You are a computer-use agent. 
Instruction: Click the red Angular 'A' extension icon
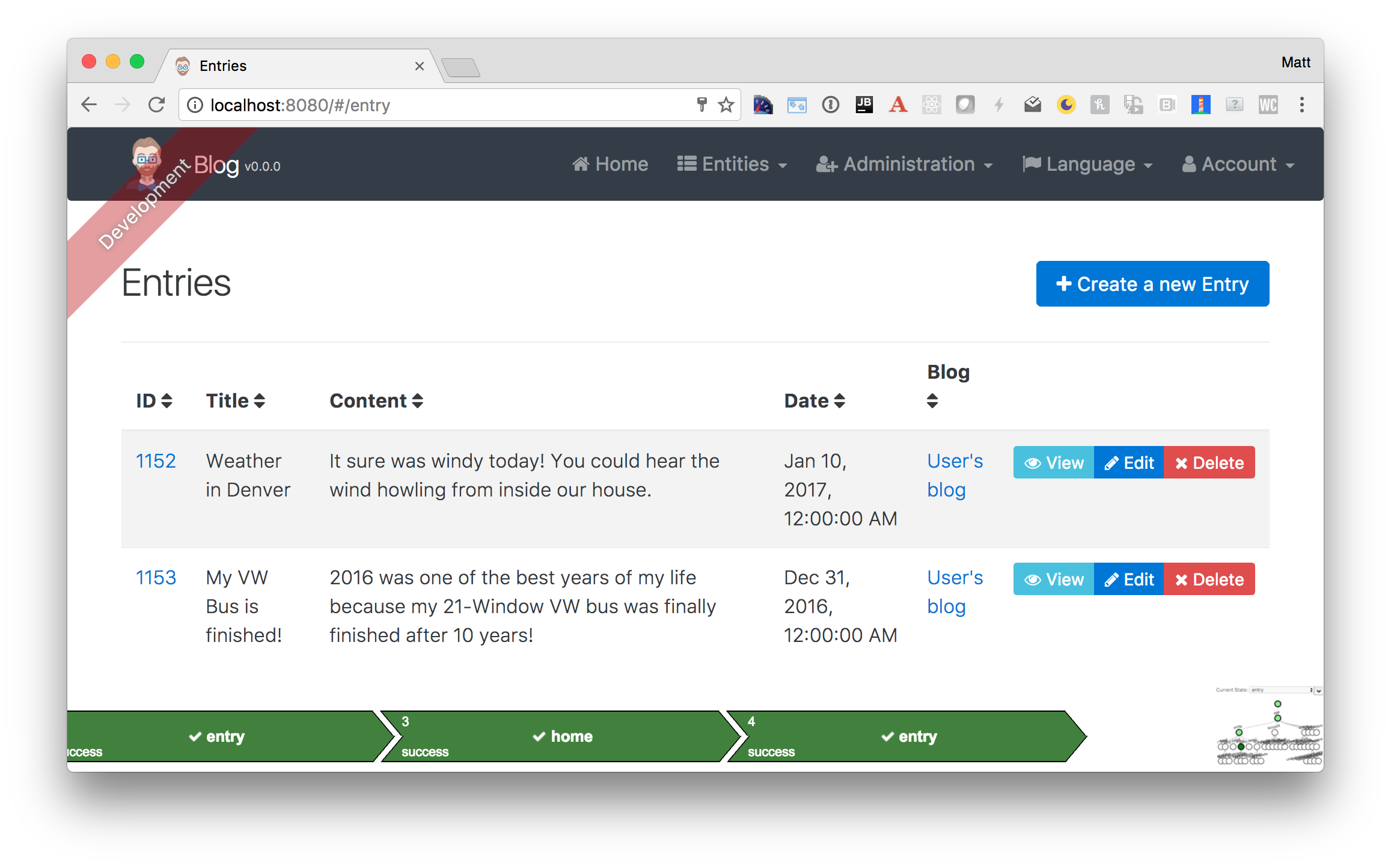tap(897, 105)
